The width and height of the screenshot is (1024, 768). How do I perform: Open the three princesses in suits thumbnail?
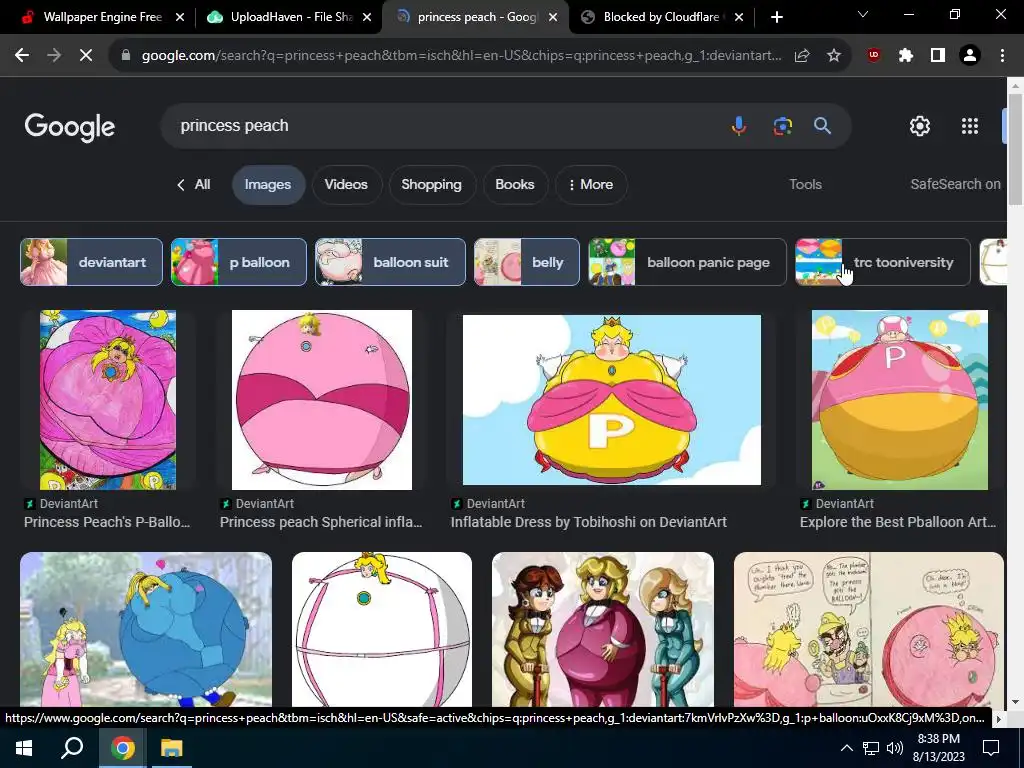pyautogui.click(x=603, y=630)
